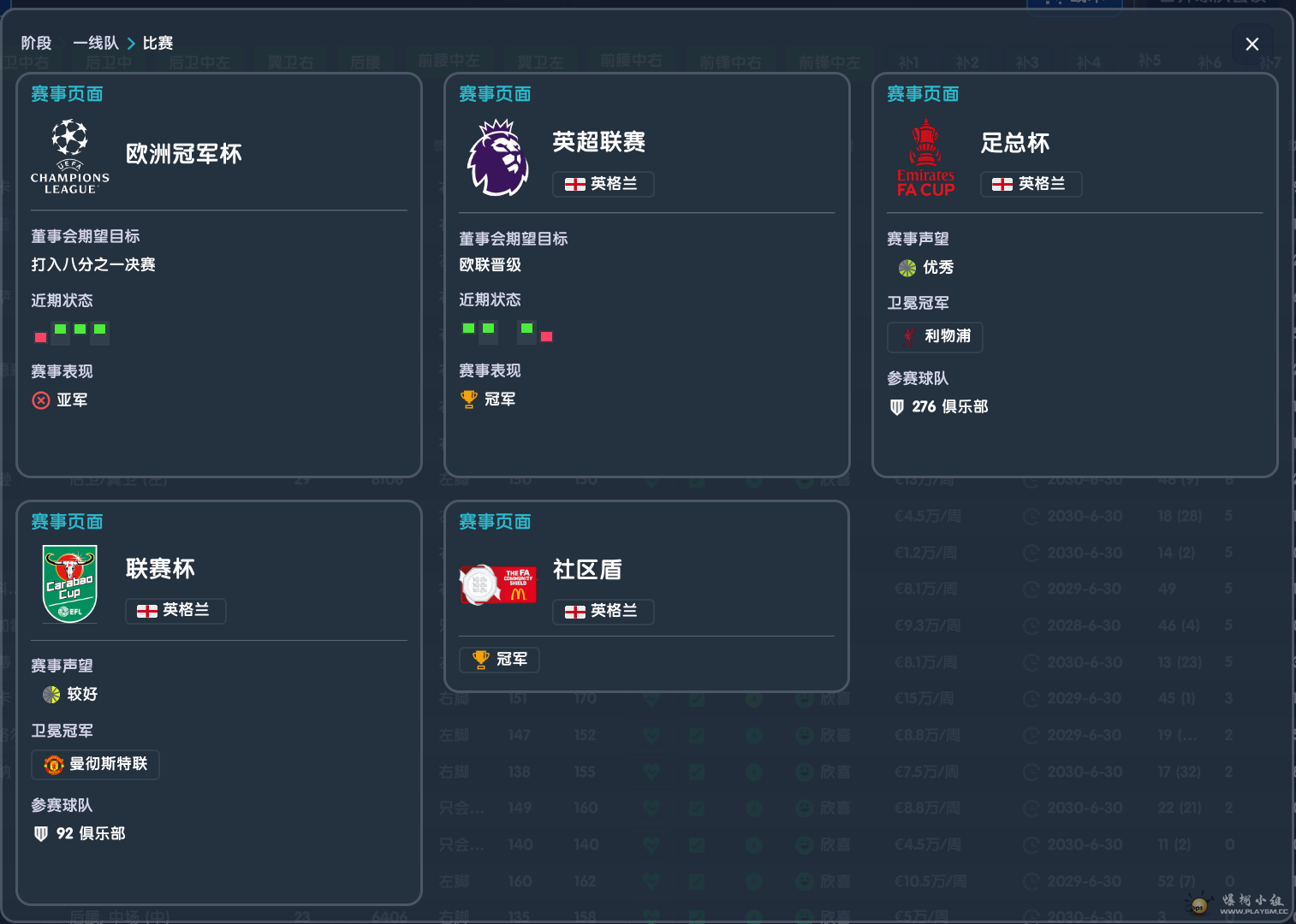Click the 足总杯 competition title
Image resolution: width=1296 pixels, height=924 pixels.
(x=1015, y=143)
